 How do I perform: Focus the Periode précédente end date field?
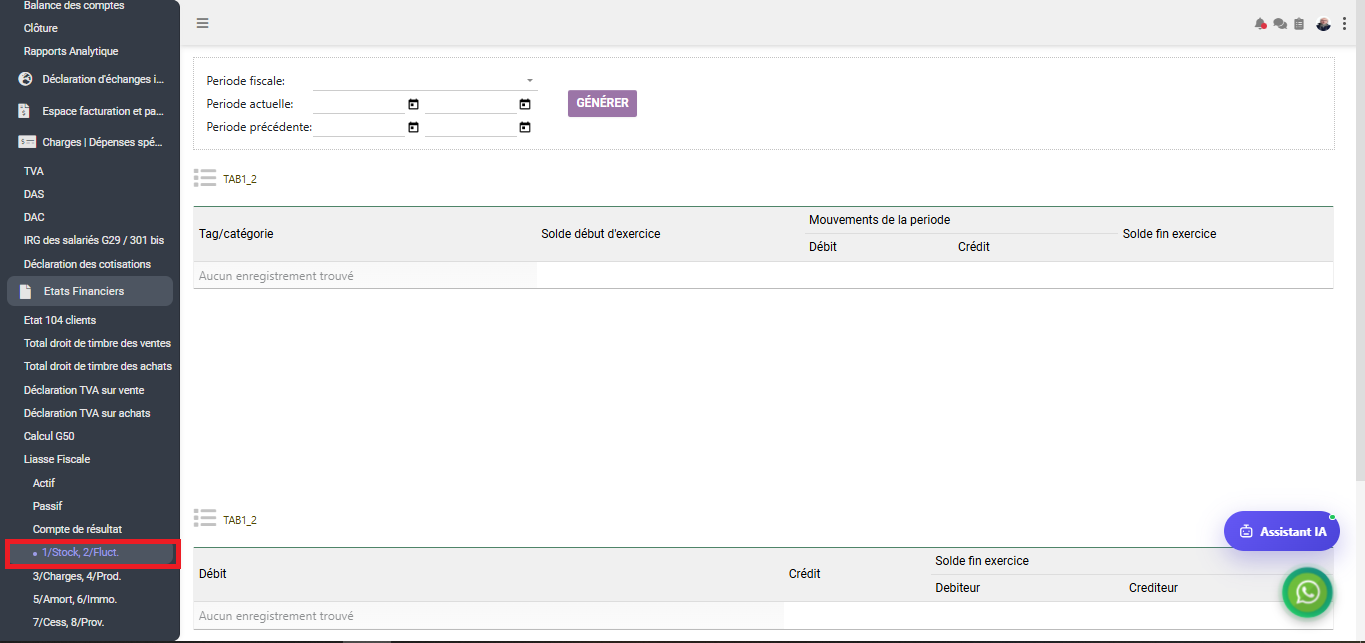tap(470, 127)
